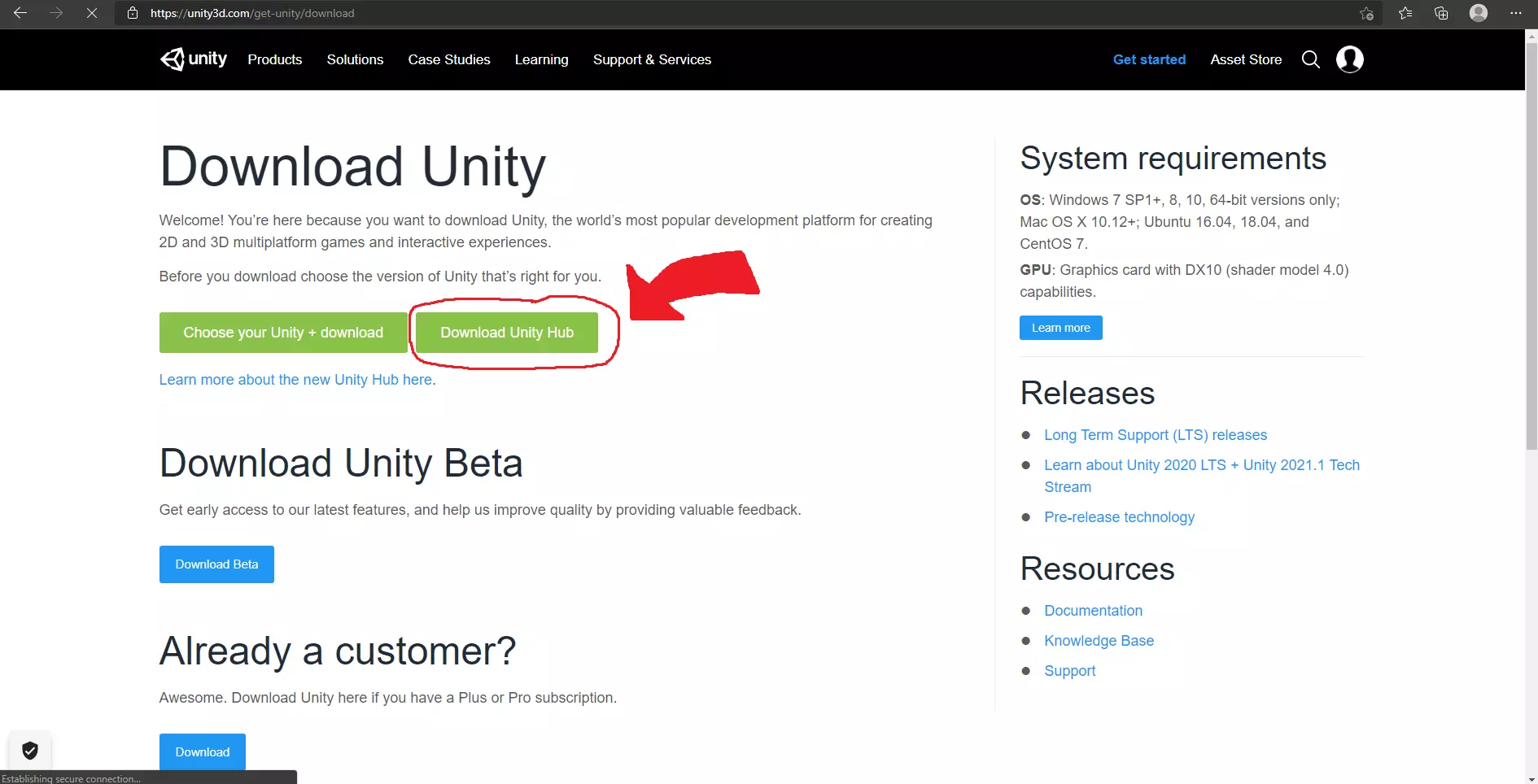Open the Learning menu
This screenshot has width=1538, height=784.
coord(541,59)
